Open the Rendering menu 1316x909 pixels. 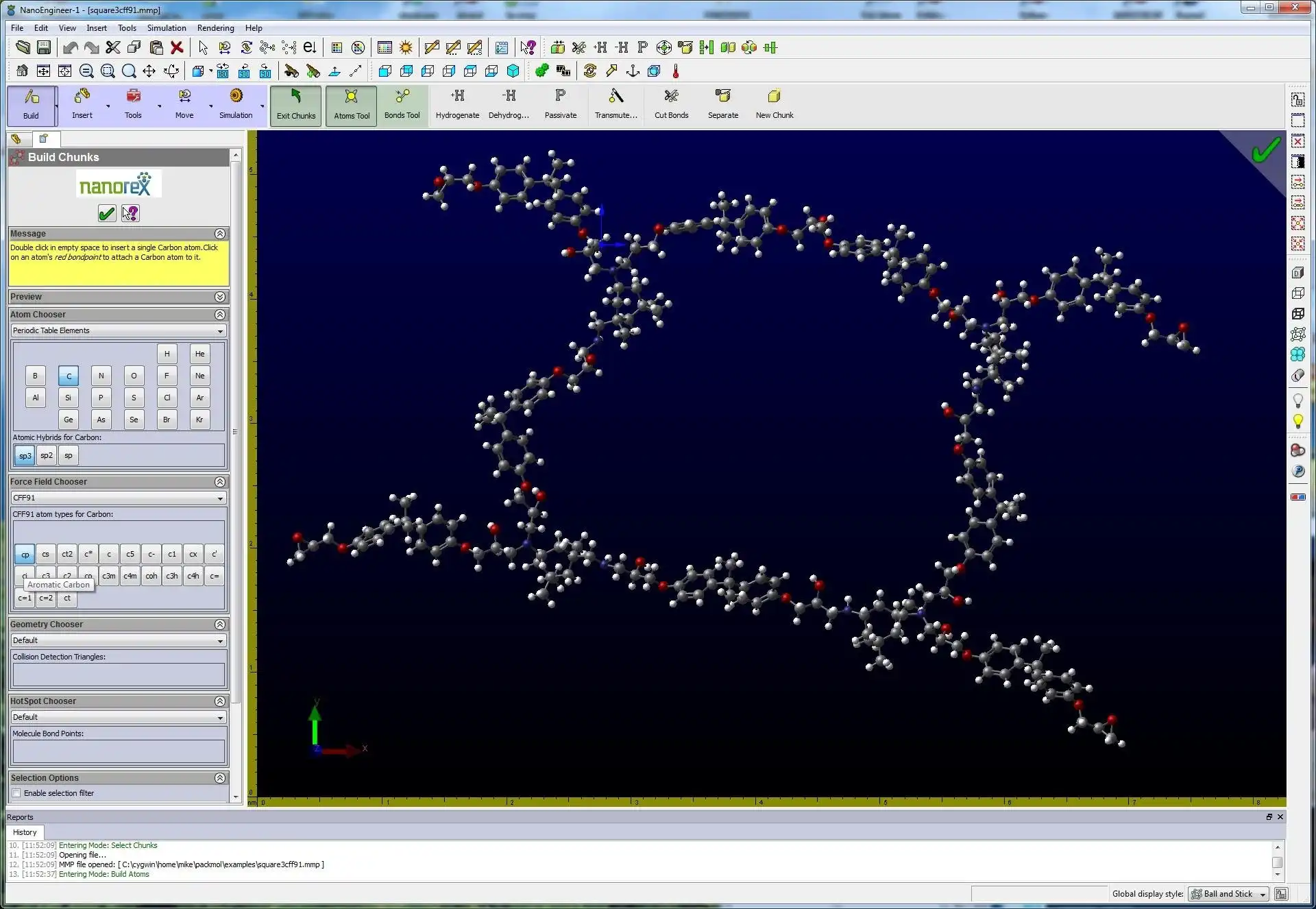[215, 28]
